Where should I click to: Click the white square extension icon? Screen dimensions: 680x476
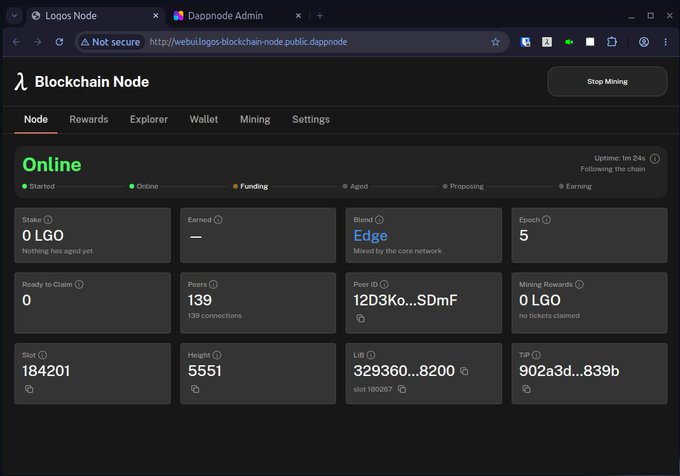[590, 42]
